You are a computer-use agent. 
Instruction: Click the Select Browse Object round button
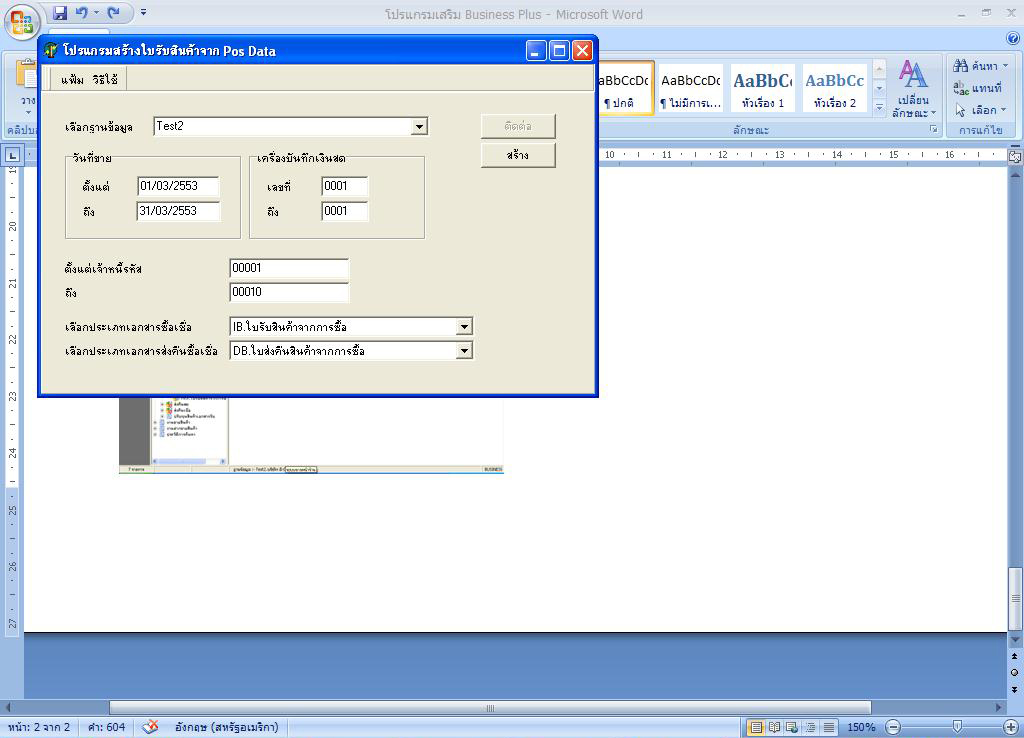1014,673
